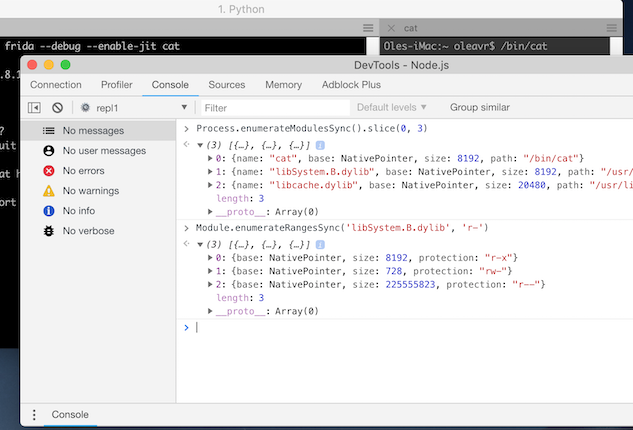Collapse the second (3) ranges array

pyautogui.click(x=200, y=244)
